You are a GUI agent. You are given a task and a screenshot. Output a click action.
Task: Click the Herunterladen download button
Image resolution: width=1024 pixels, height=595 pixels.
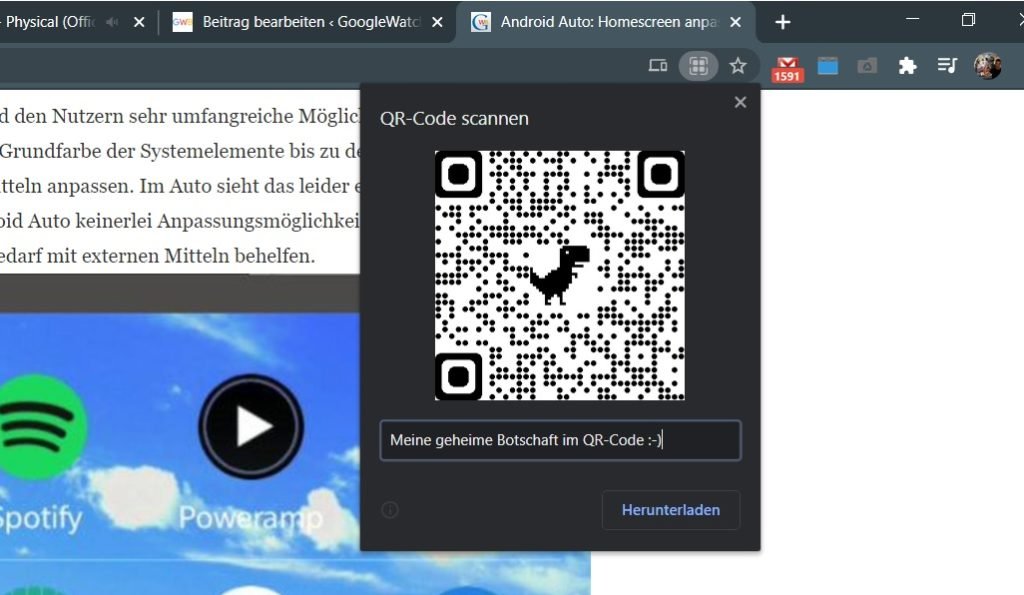click(x=670, y=510)
